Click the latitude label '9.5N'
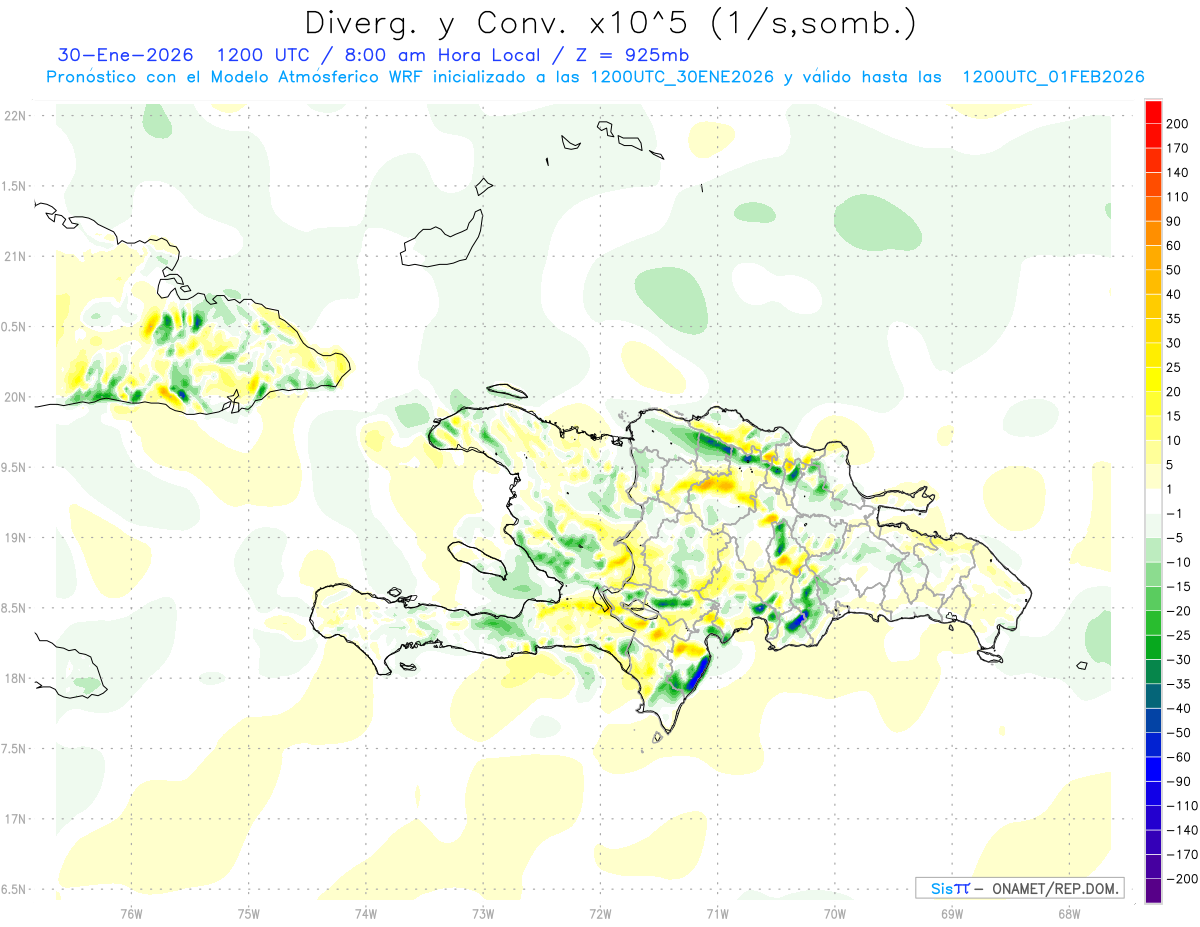The image size is (1200, 927). coord(15,467)
